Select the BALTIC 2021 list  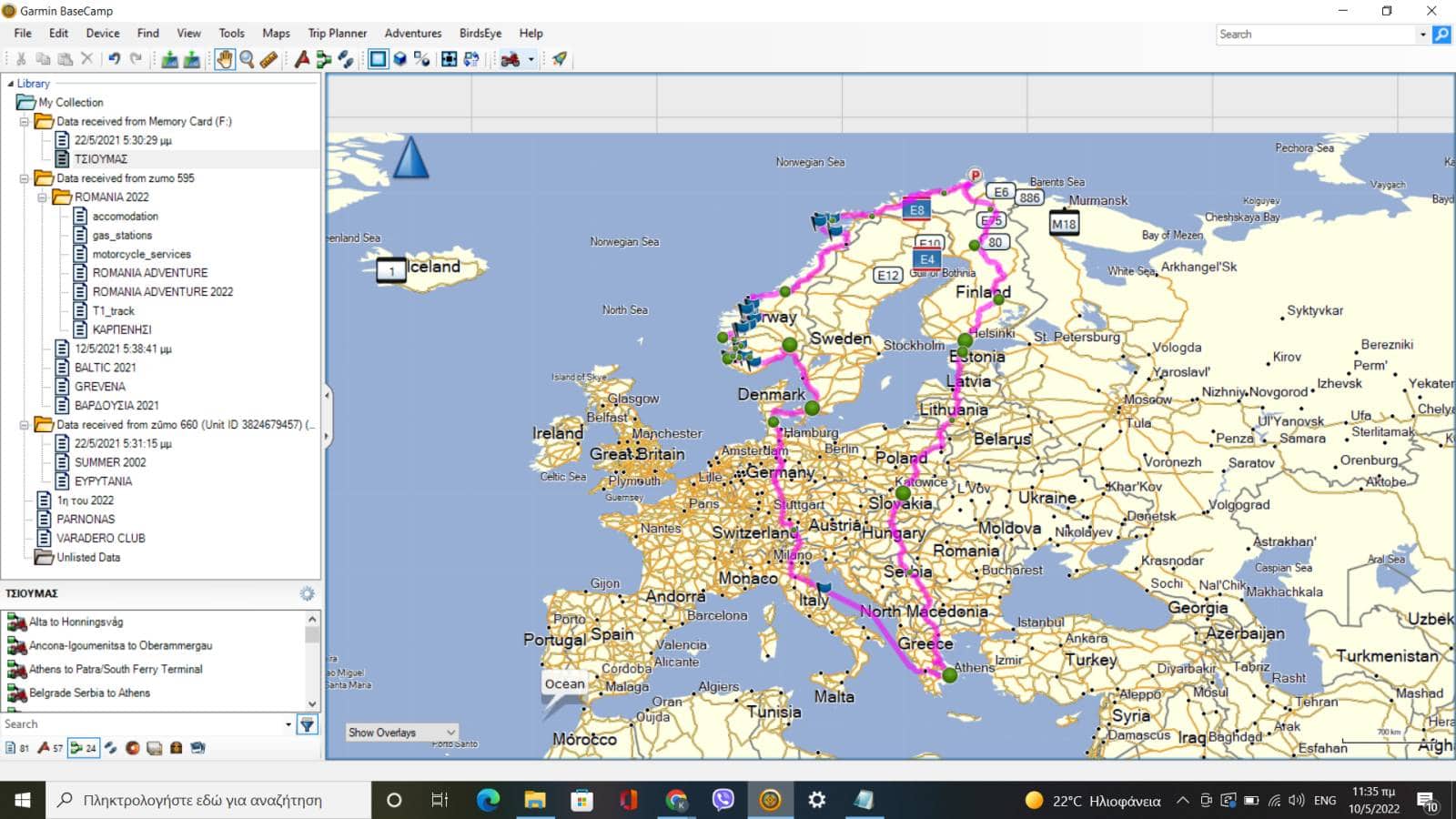click(105, 368)
